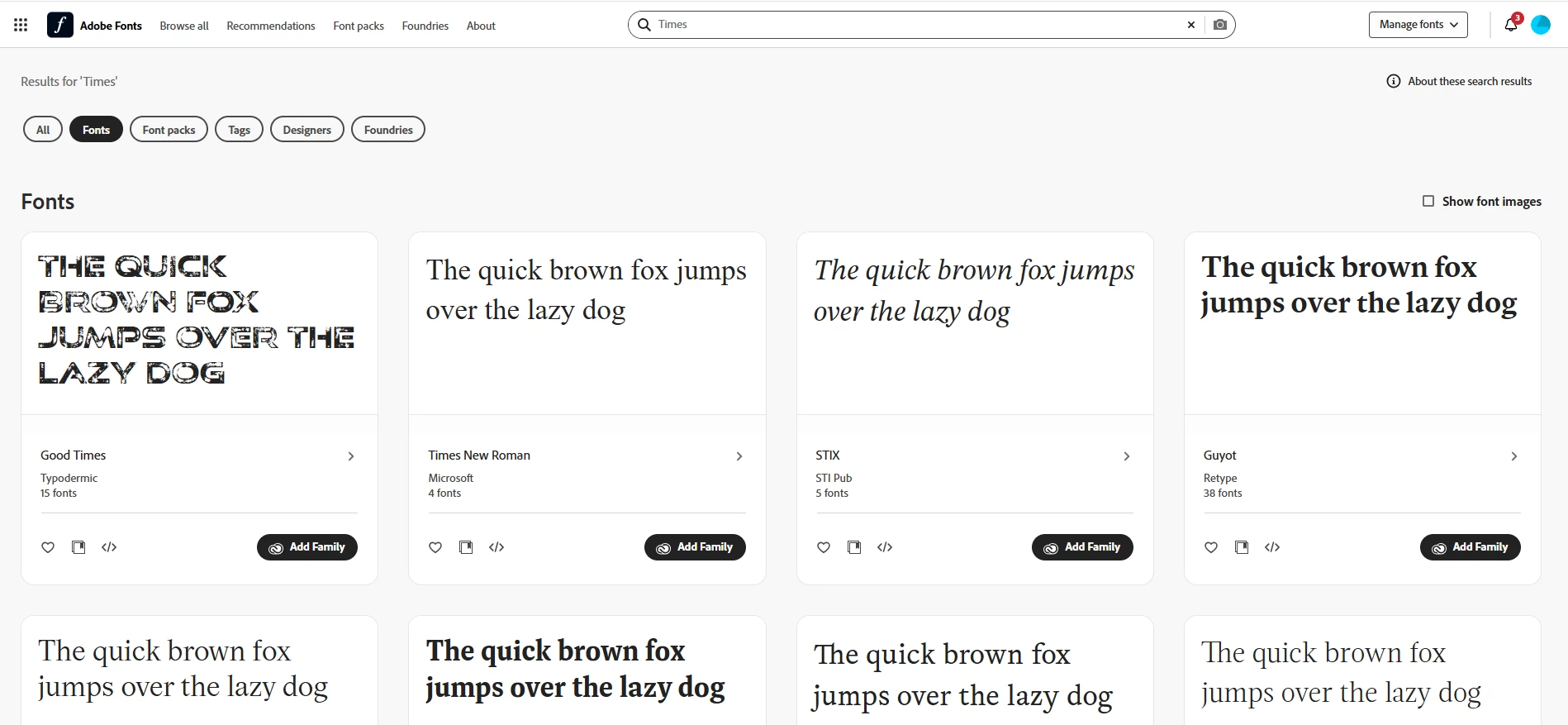1568x725 pixels.
Task: Open Foundries in the top navigation
Action: pyautogui.click(x=425, y=26)
